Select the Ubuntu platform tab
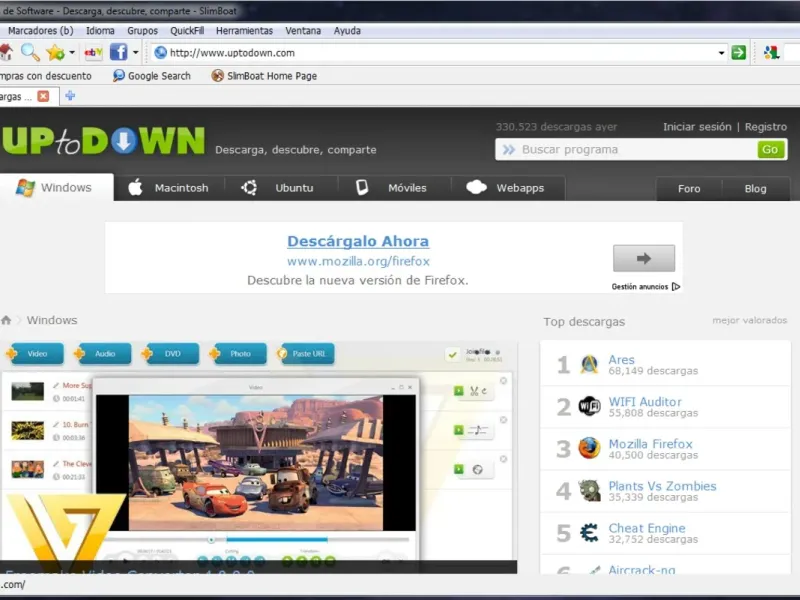Screen dimensions: 800x600 click(x=281, y=188)
